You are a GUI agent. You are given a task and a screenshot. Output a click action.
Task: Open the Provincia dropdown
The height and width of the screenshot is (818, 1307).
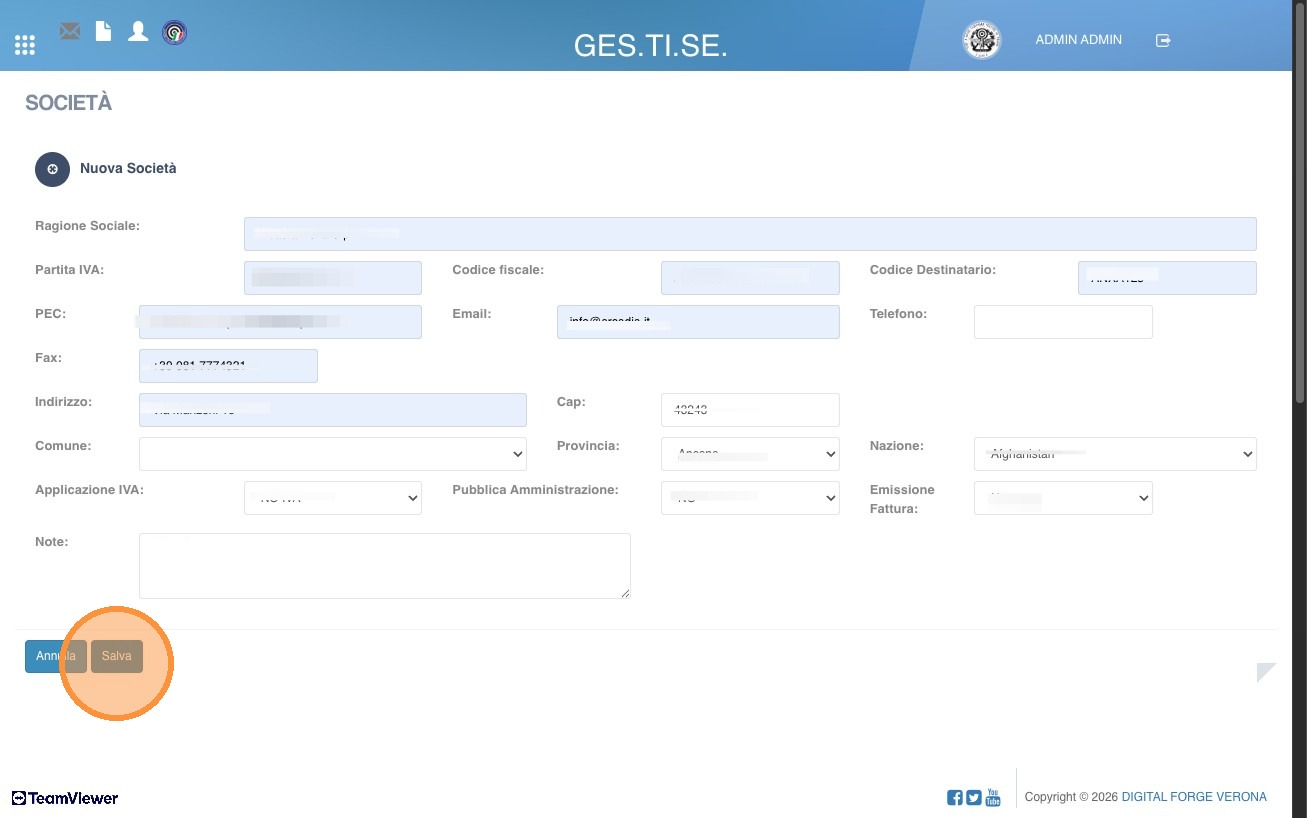[750, 454]
